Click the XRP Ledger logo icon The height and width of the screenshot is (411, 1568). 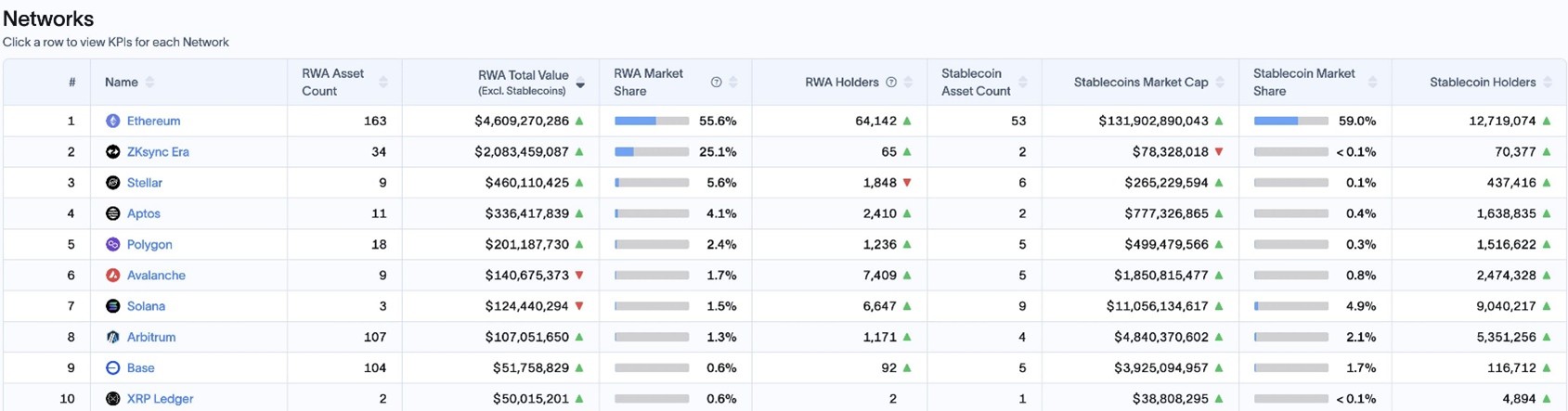[112, 399]
